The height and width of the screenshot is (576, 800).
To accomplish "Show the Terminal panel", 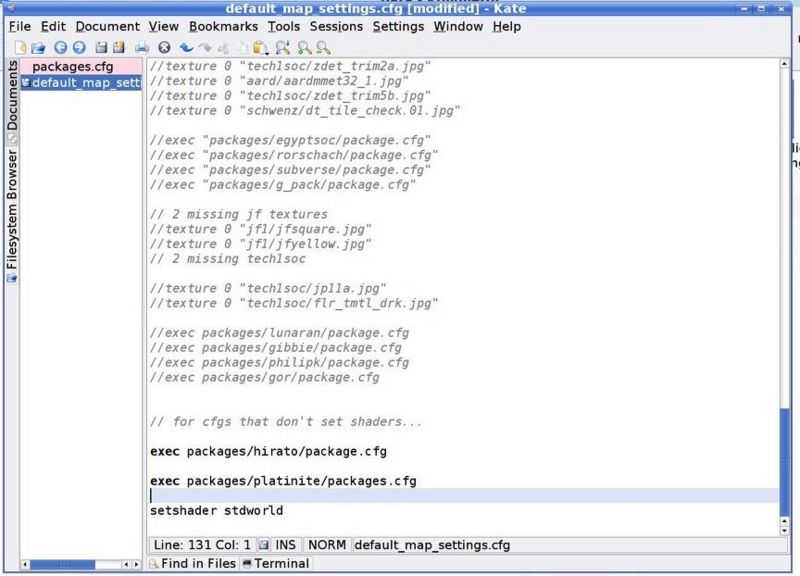I will (x=275, y=564).
